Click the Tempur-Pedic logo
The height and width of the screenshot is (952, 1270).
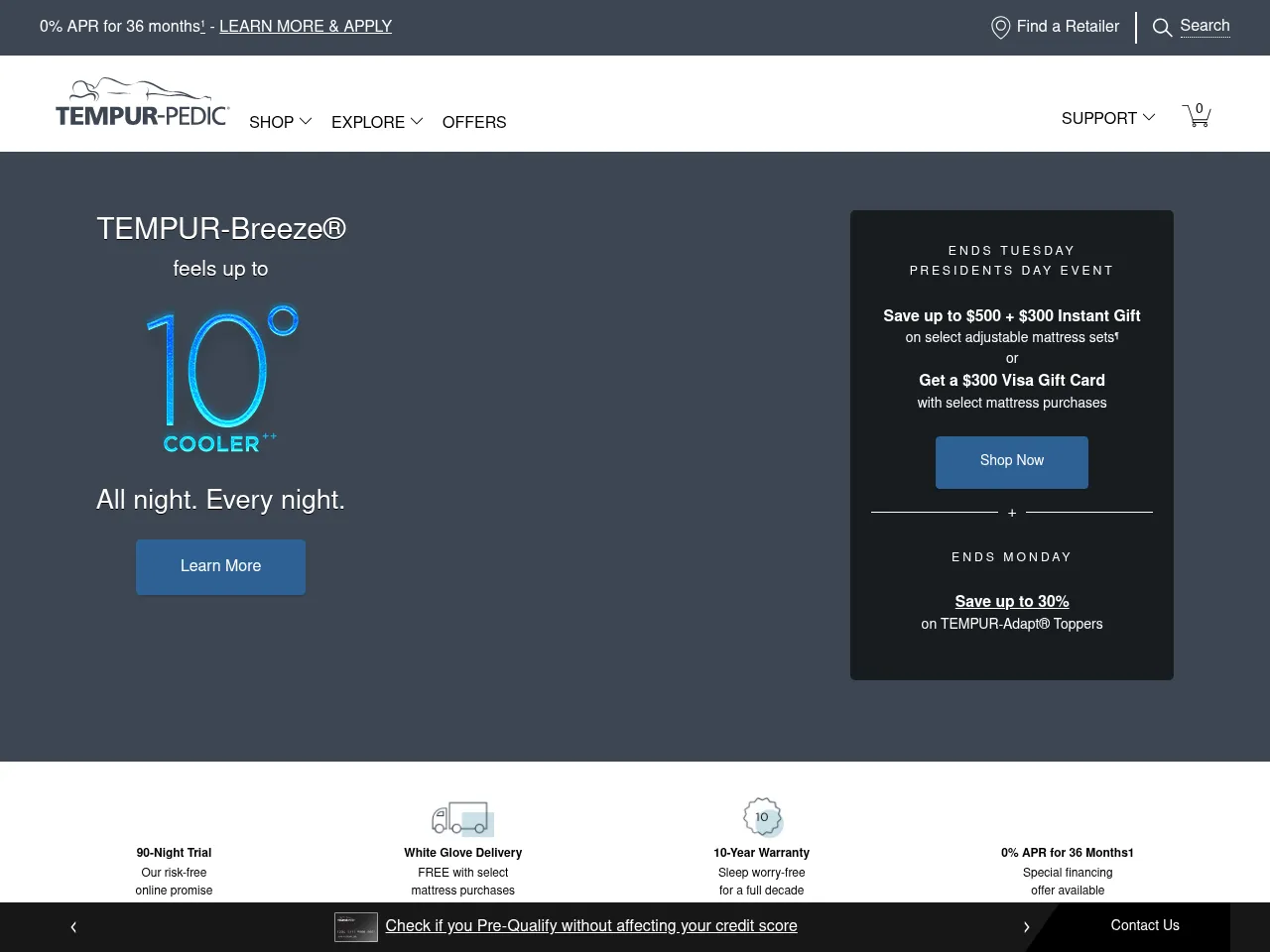point(142,102)
